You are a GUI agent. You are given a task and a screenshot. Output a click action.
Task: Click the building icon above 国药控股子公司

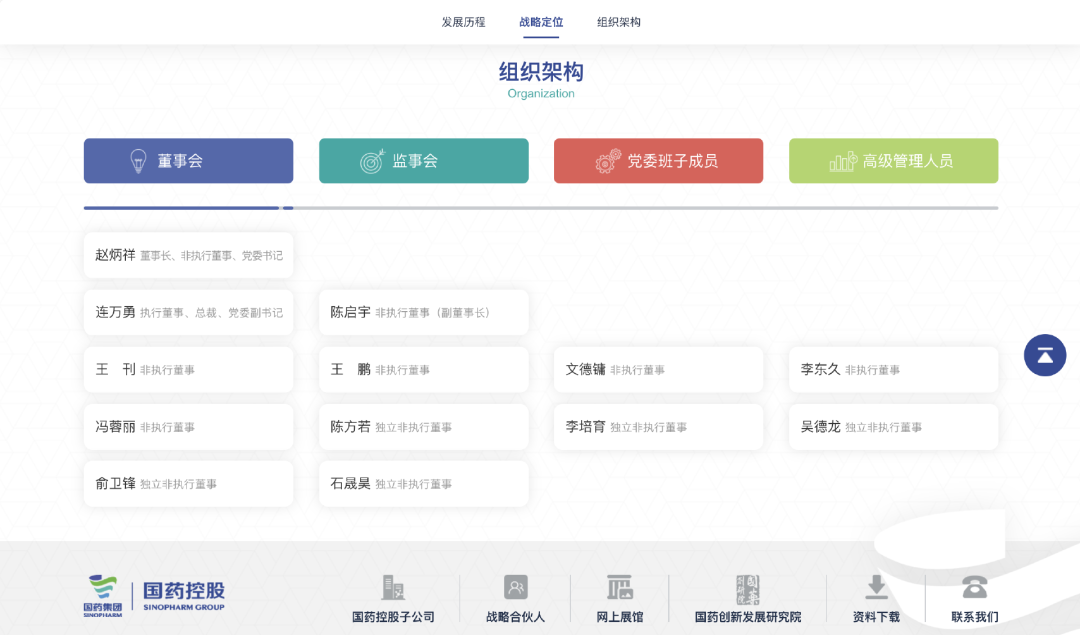tap(392, 589)
